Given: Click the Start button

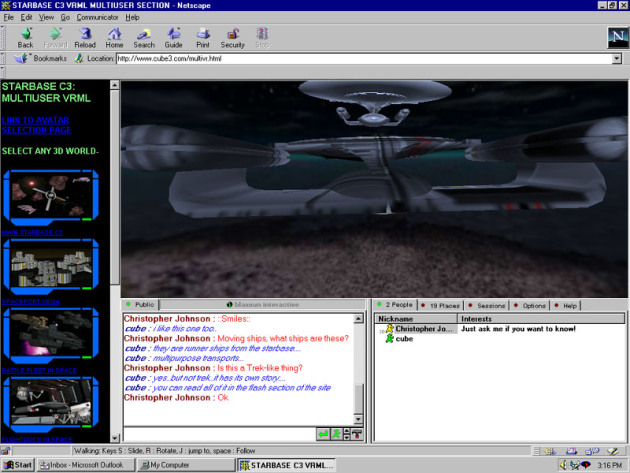Looking at the screenshot, I should [x=18, y=465].
